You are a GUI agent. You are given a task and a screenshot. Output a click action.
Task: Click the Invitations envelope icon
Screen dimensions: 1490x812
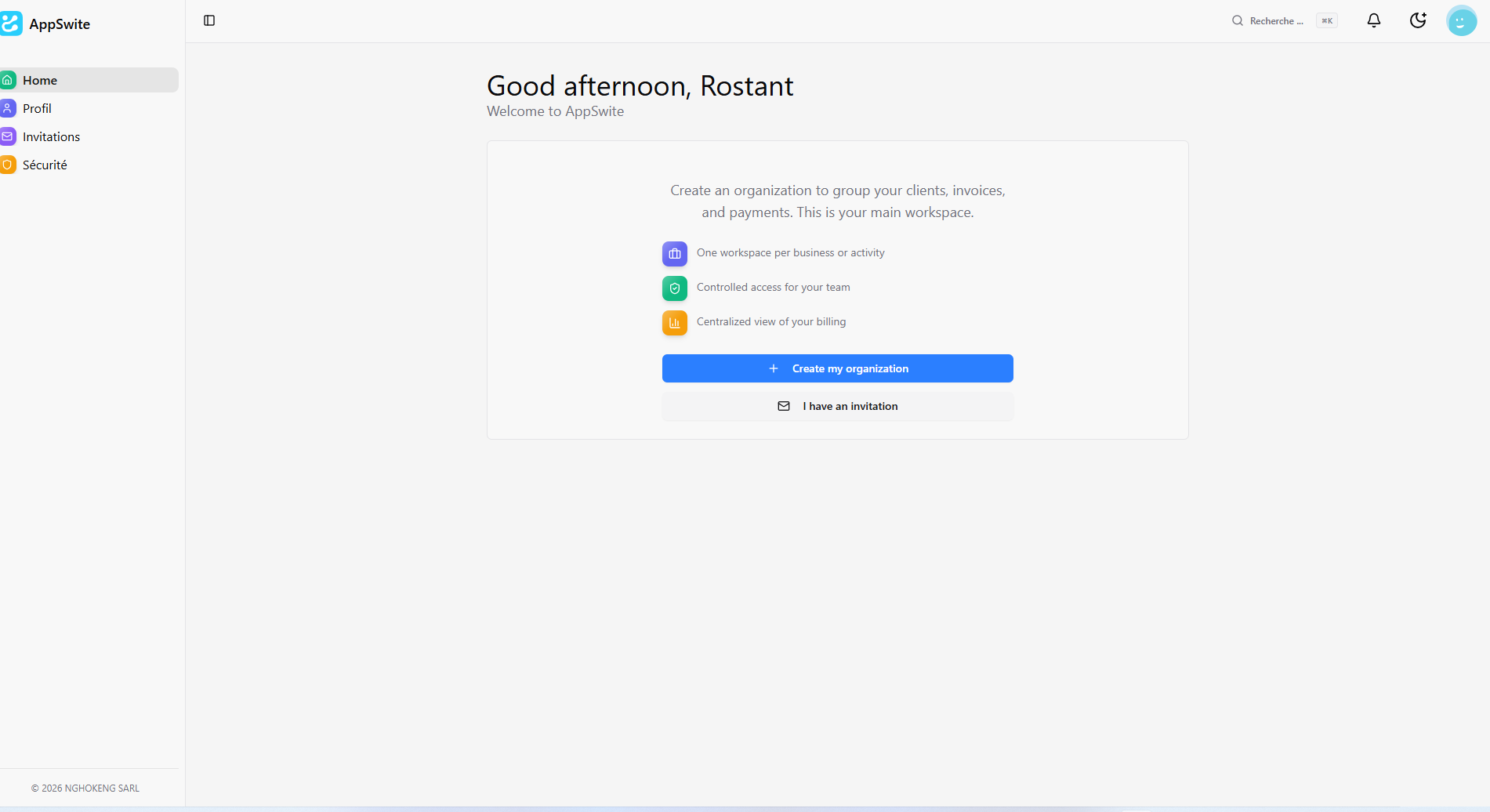click(x=8, y=136)
